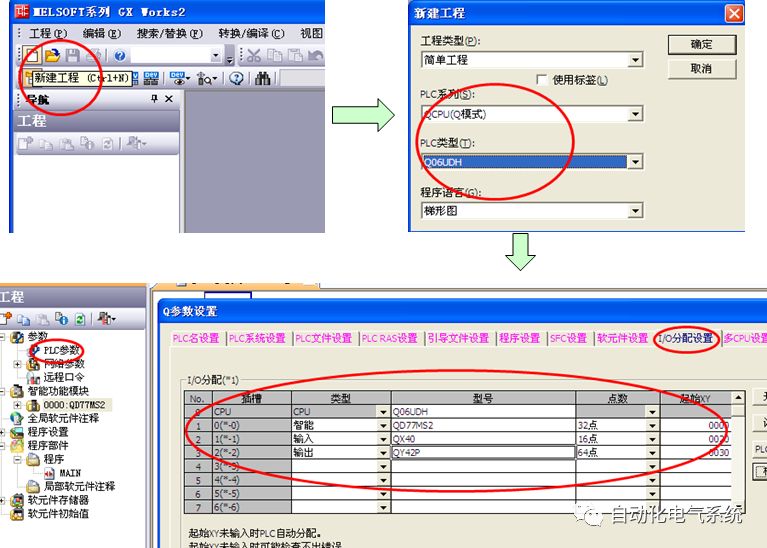The width and height of the screenshot is (767, 548).
Task: Select the MAIN program tree item
Action: 70,473
